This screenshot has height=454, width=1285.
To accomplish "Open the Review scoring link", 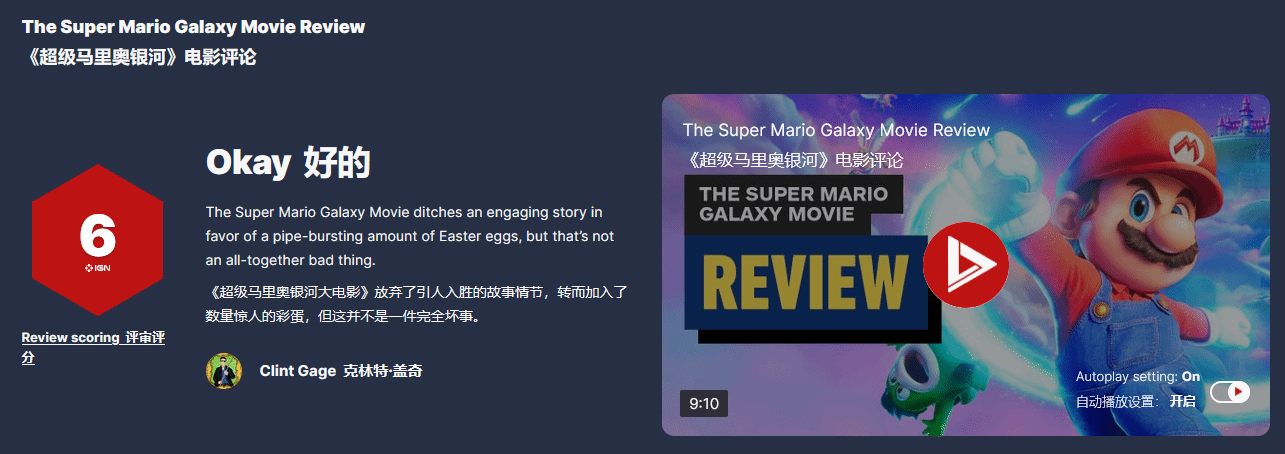I will [93, 348].
